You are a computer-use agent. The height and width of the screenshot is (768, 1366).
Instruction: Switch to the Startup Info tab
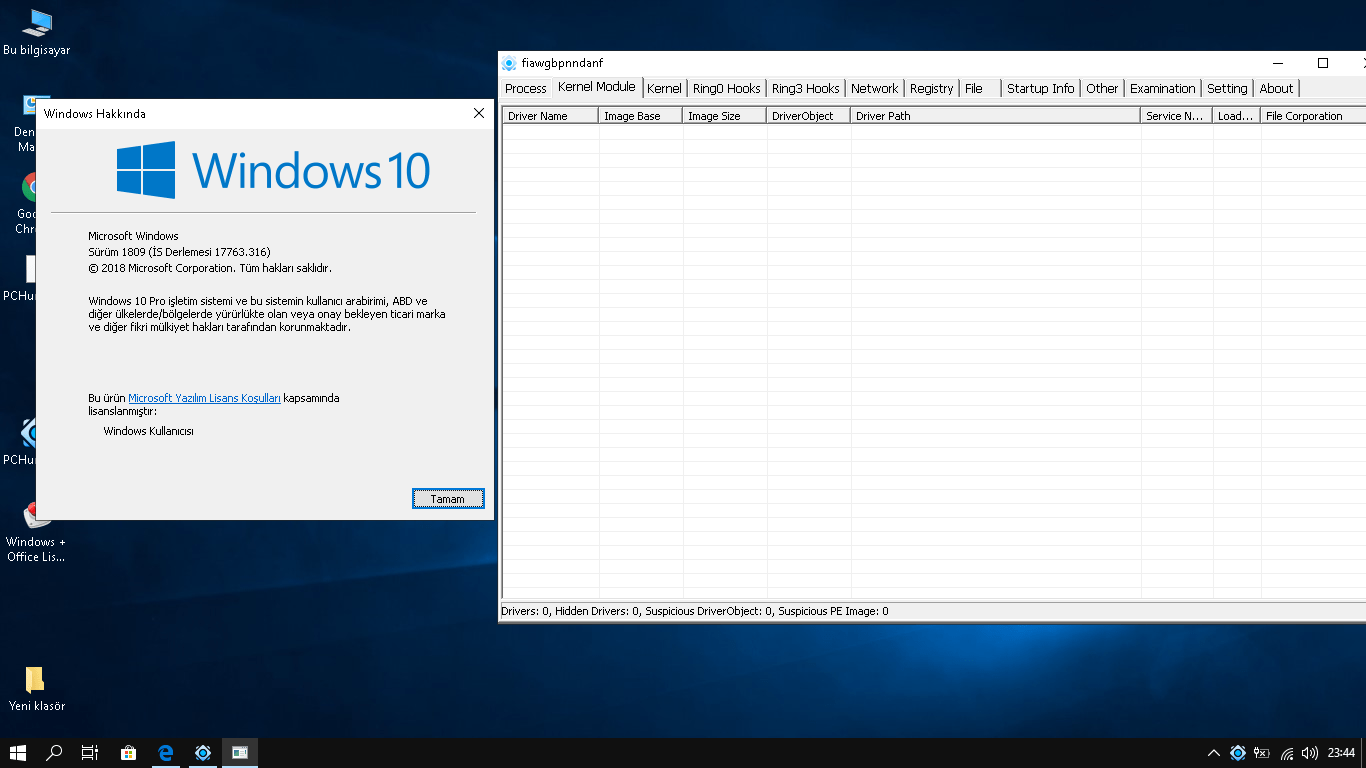tap(1041, 88)
